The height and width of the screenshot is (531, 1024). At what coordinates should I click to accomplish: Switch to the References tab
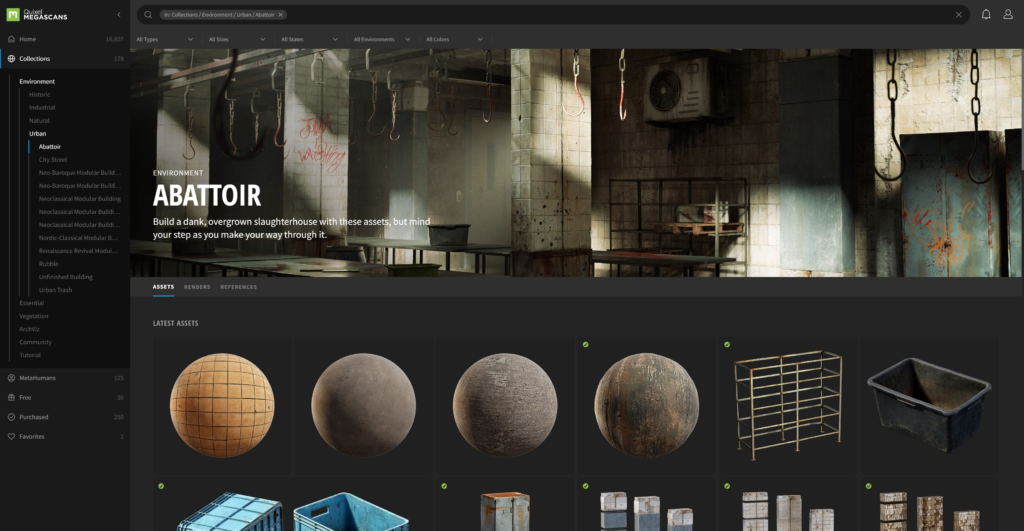[x=238, y=287]
